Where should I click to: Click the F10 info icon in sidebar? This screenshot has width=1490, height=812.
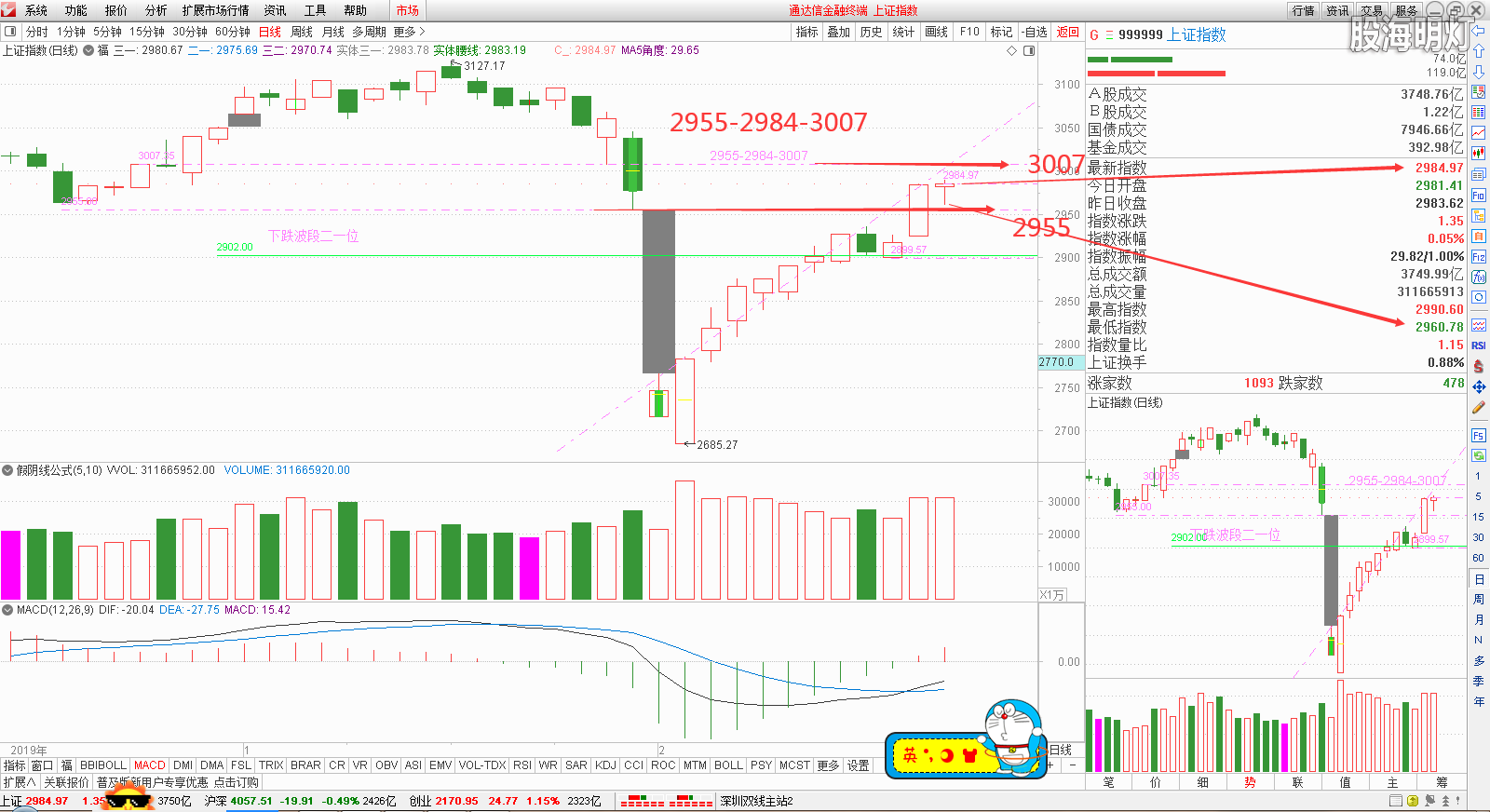pos(1478,196)
